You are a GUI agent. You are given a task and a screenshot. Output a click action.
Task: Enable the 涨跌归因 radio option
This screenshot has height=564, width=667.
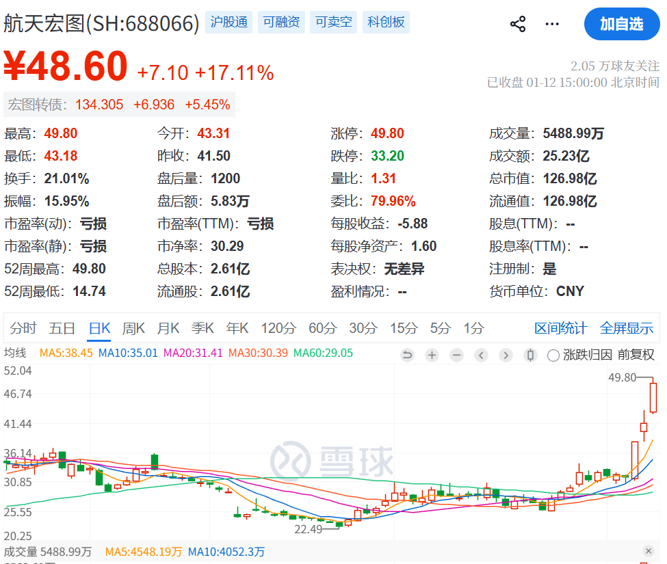point(556,354)
